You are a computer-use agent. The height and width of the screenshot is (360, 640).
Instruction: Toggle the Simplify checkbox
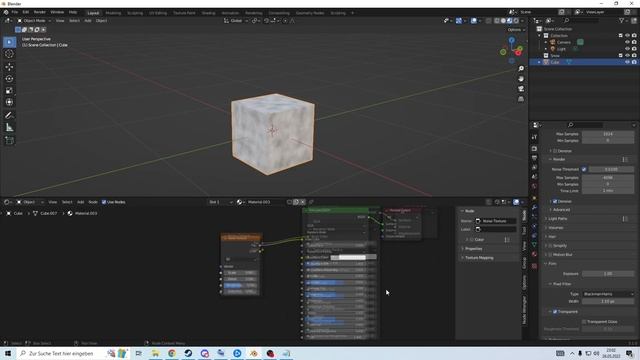[x=550, y=246]
